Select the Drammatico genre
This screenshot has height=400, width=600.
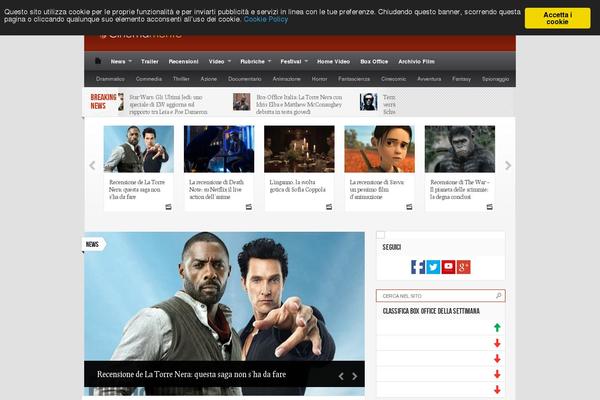110,79
